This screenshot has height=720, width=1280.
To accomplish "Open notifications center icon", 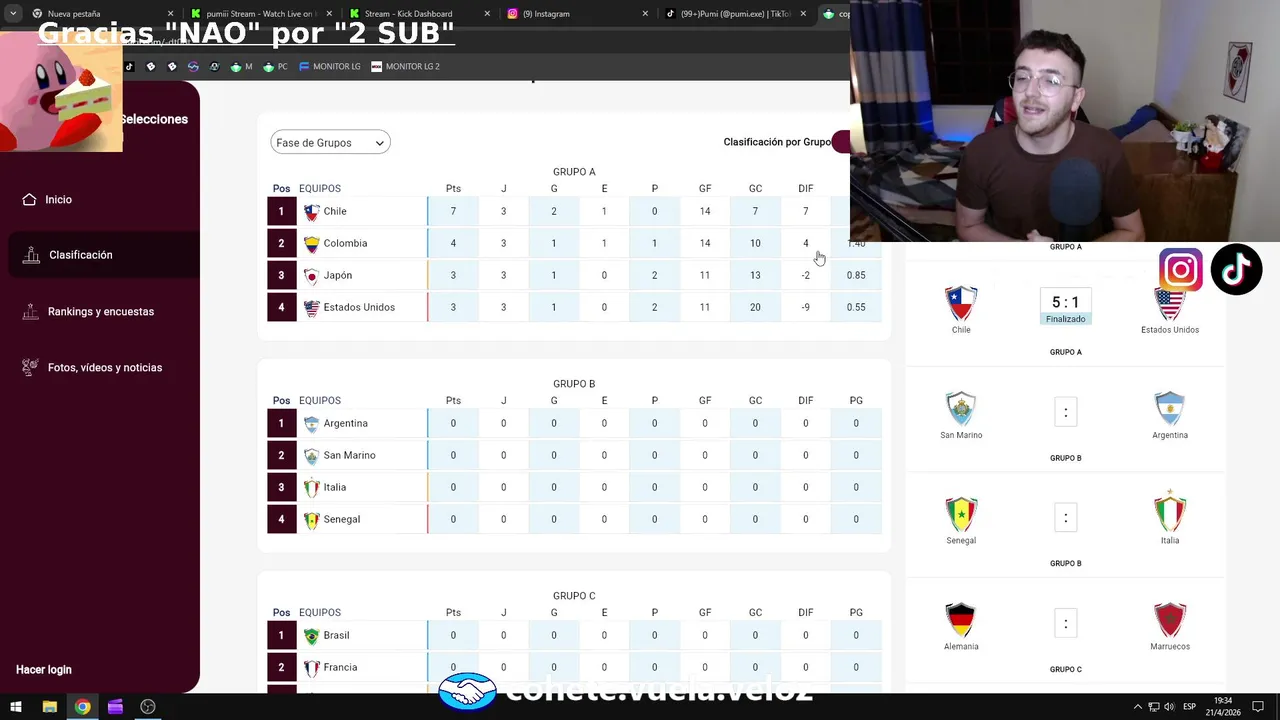I will (x=1258, y=707).
